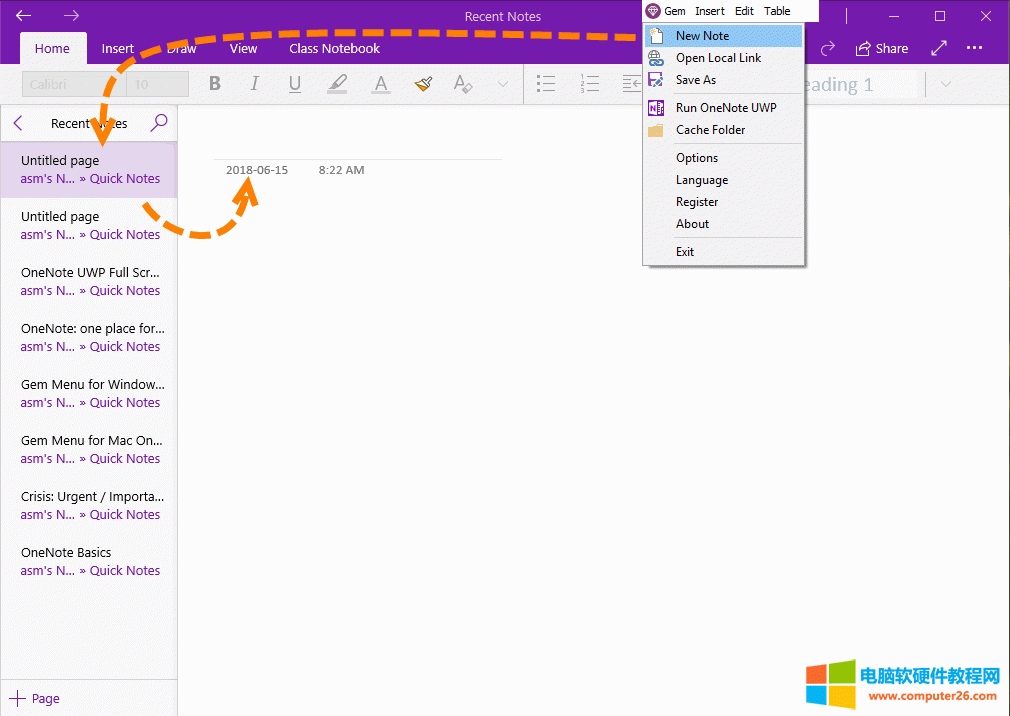Select the OneNote Basics page in sidebar
1010x716 pixels.
click(x=66, y=552)
